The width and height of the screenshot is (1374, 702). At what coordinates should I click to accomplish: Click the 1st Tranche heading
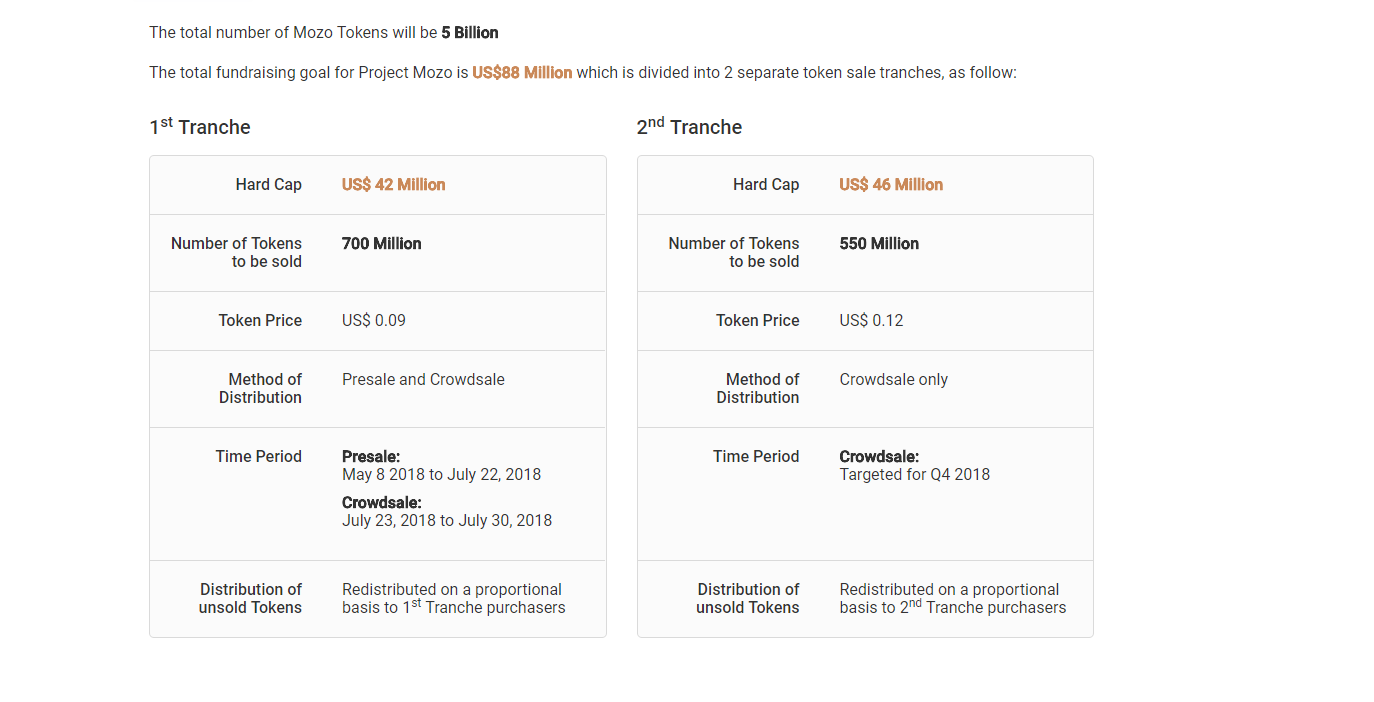click(x=200, y=127)
